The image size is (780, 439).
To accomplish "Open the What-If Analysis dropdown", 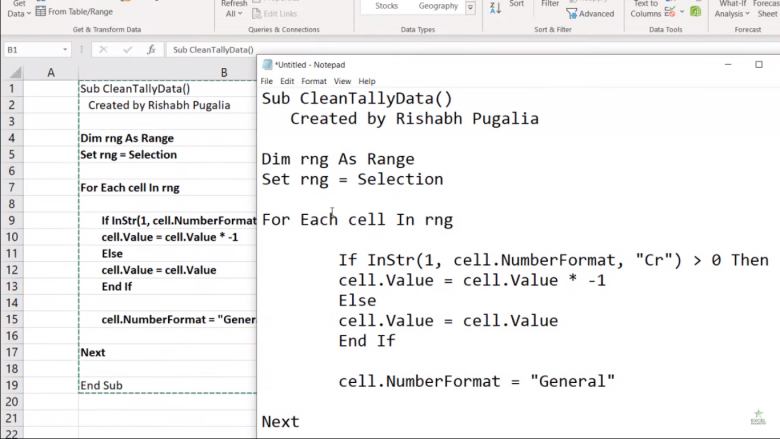I will click(x=731, y=14).
